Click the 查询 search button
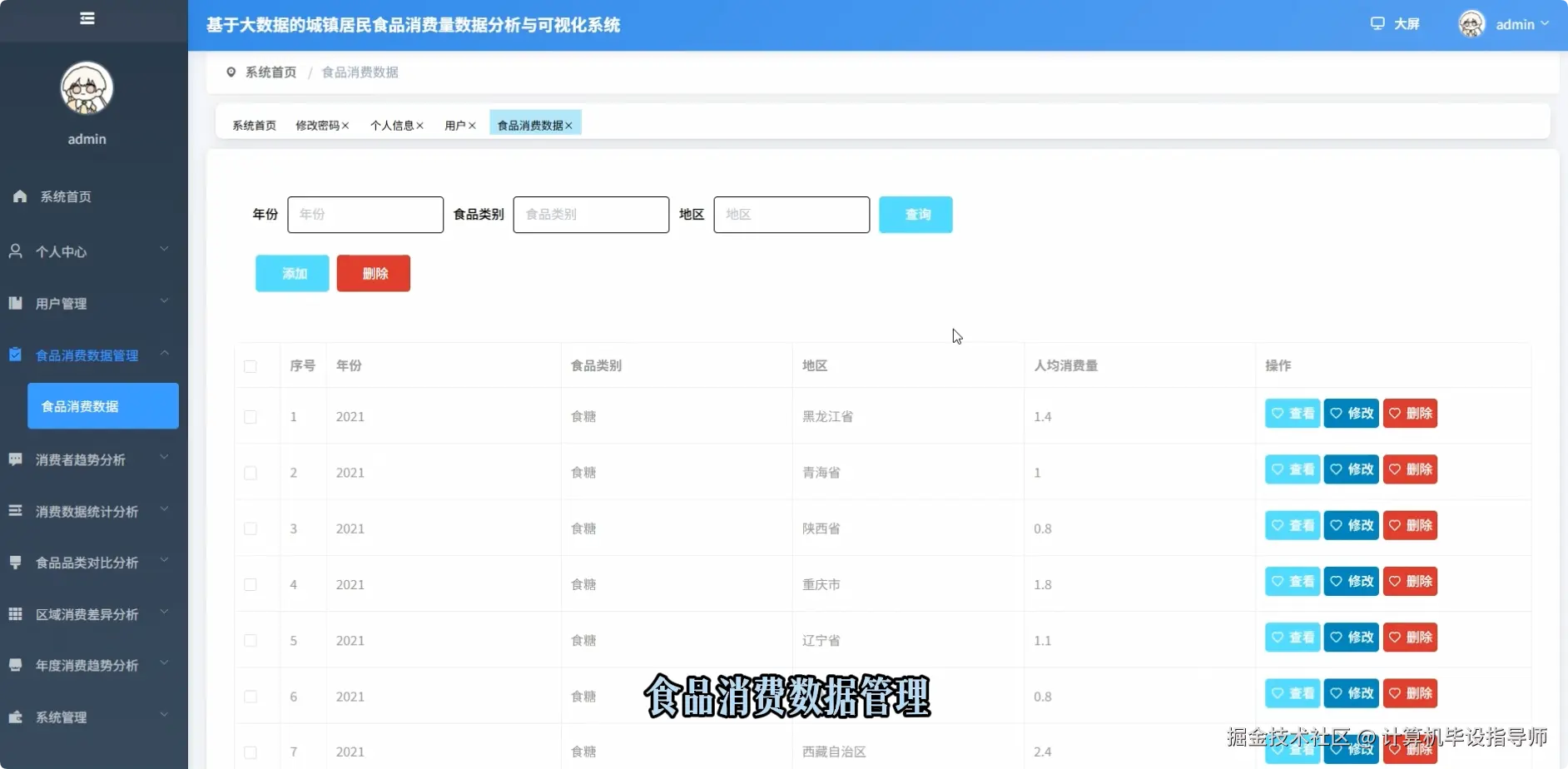 (915, 215)
